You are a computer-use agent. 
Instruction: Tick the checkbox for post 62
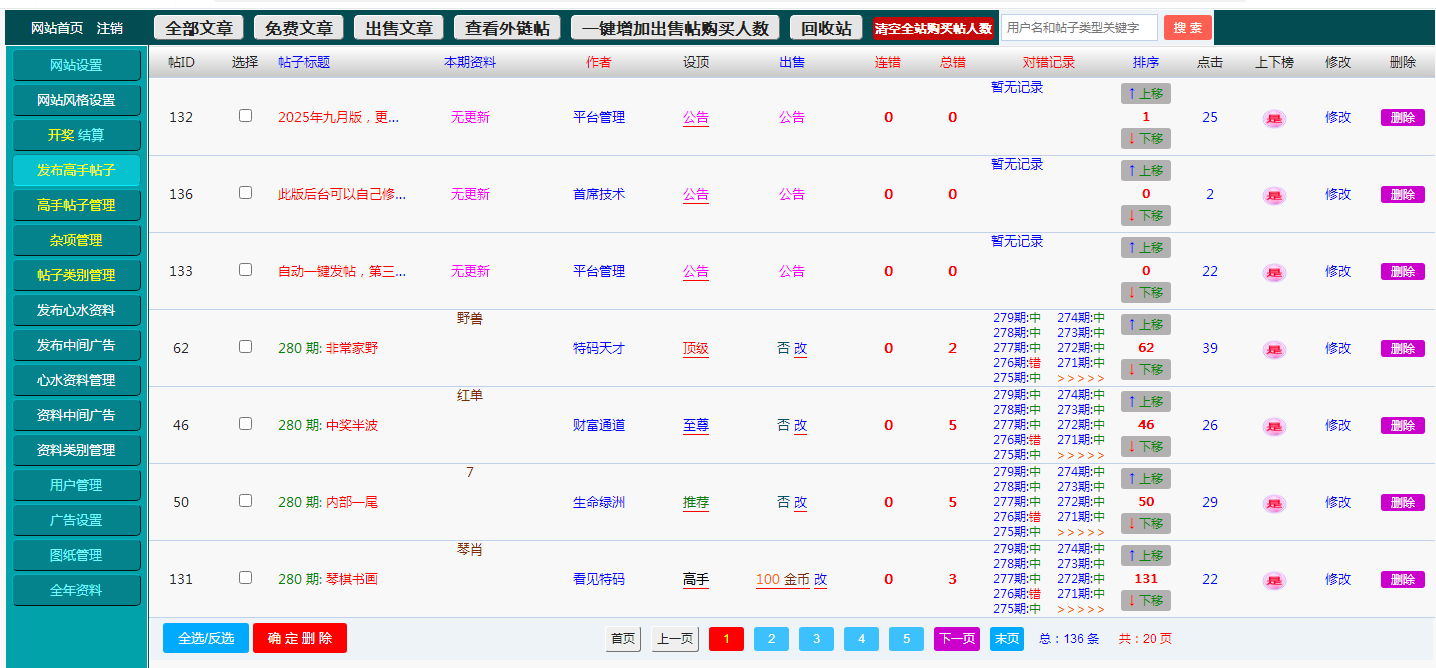point(245,347)
